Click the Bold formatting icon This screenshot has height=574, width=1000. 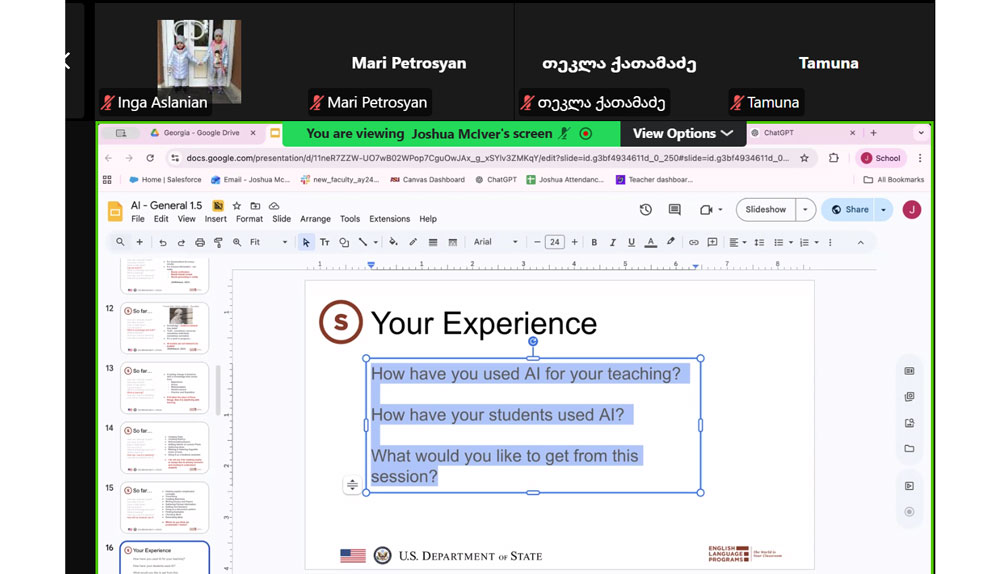pyautogui.click(x=594, y=242)
